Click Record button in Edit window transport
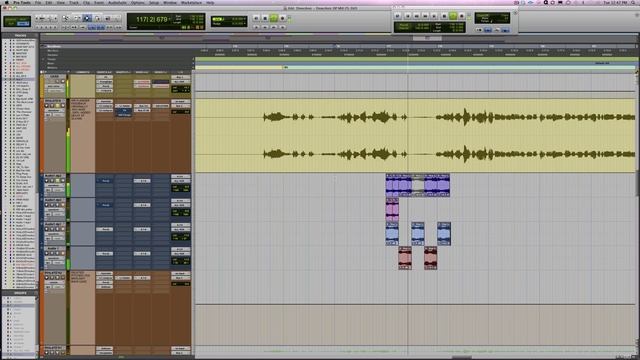 point(282,18)
